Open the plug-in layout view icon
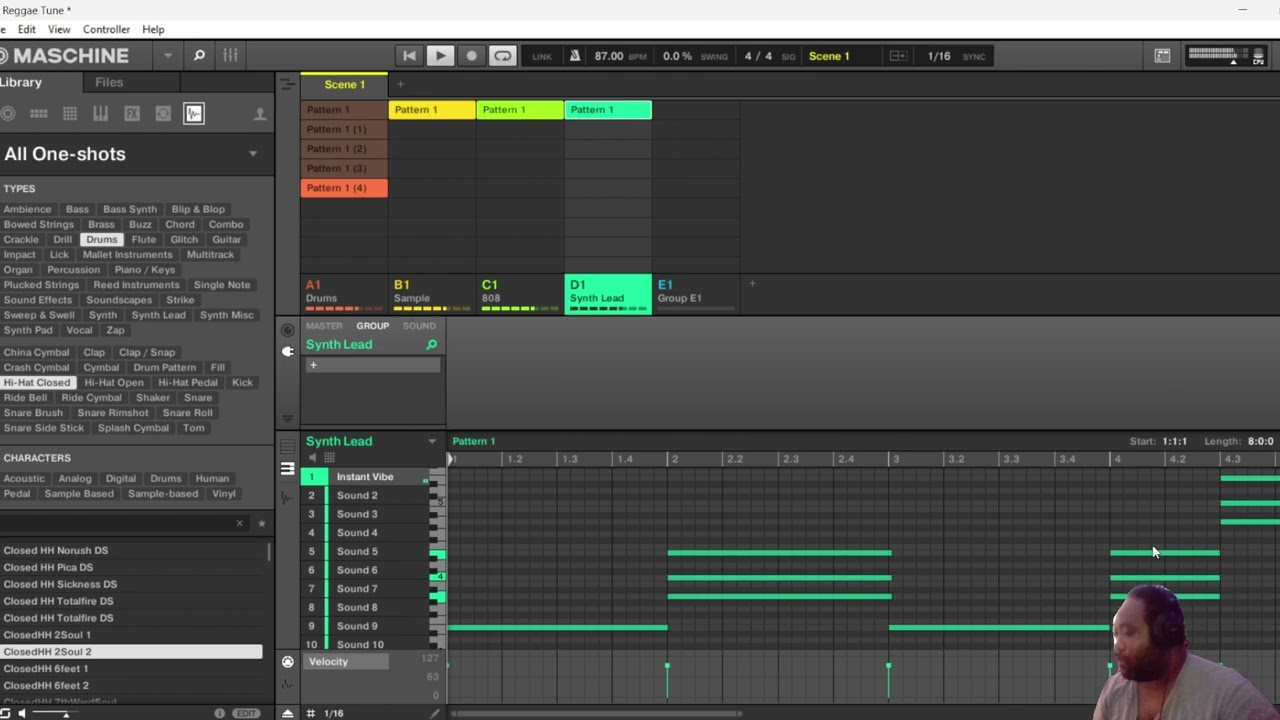The width and height of the screenshot is (1280, 720). click(1162, 56)
